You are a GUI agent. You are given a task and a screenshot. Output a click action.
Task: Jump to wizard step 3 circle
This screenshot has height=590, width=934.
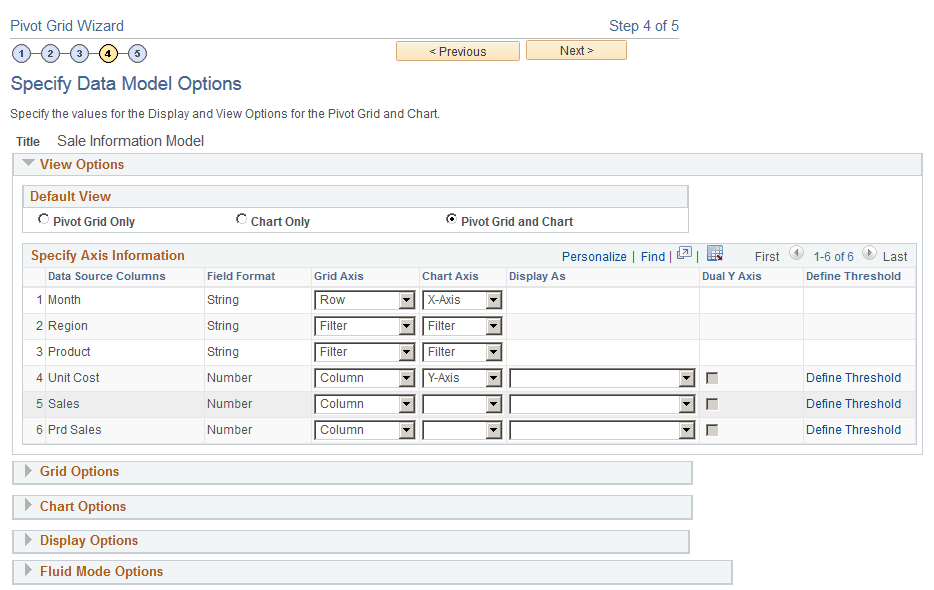click(79, 53)
